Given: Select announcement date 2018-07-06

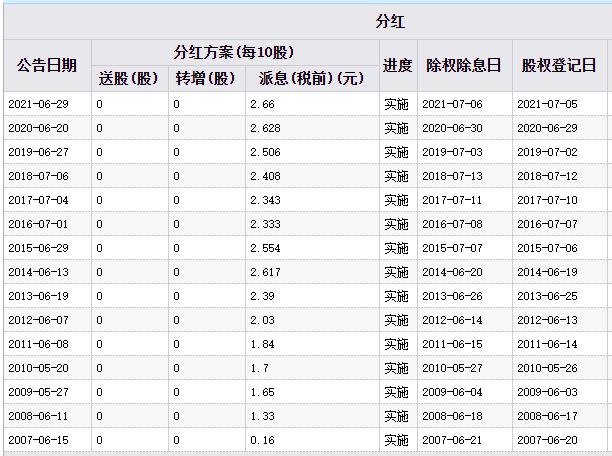Looking at the screenshot, I should (x=38, y=176).
